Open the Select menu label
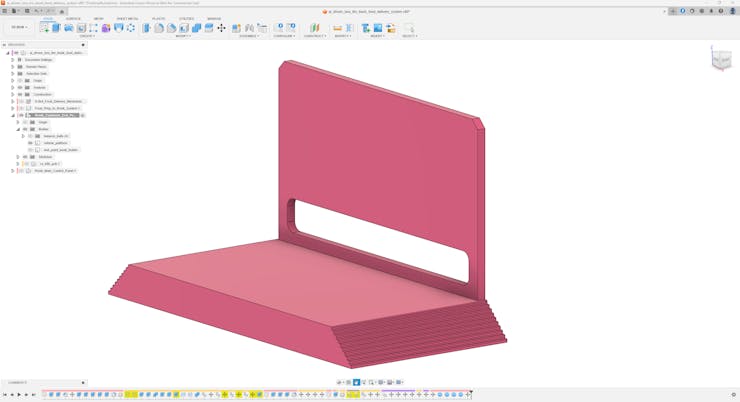Screen dimensions: 740x402 pyautogui.click(x=408, y=36)
